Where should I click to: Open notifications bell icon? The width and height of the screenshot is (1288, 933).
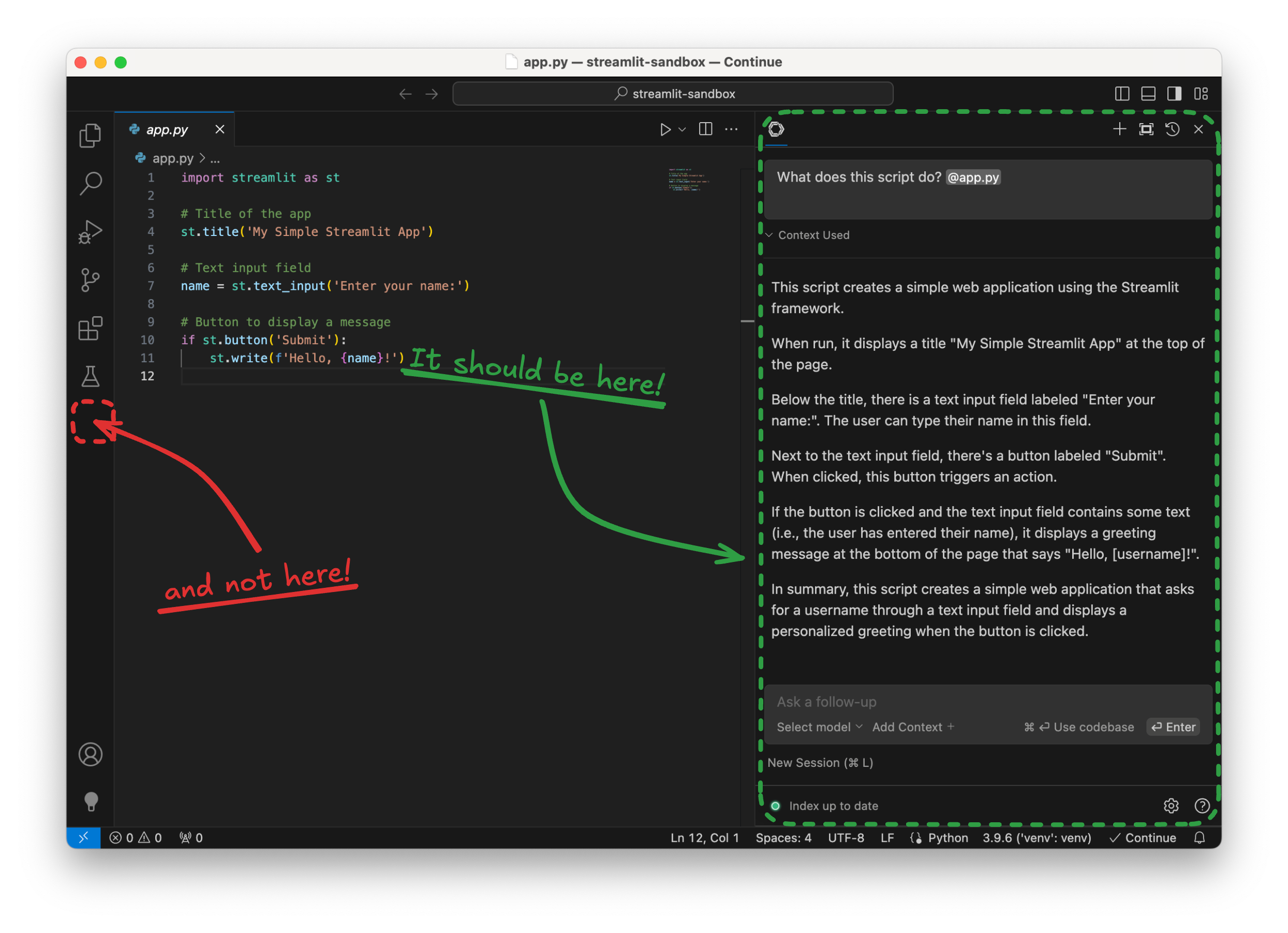pyautogui.click(x=1199, y=838)
